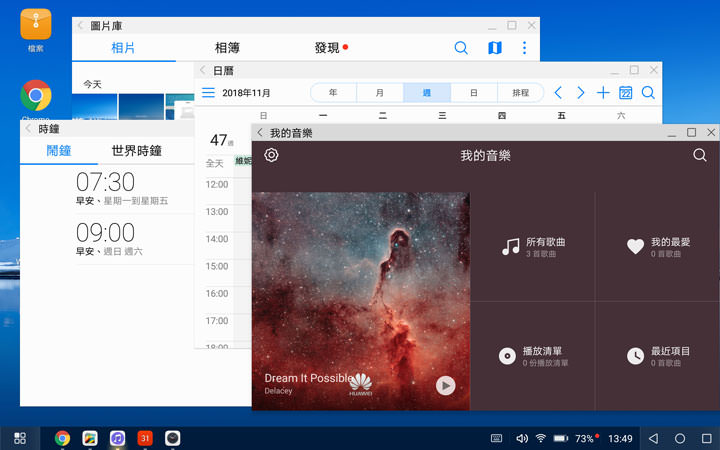Open the first photo thumbnail under 今天
Screen dimensions: 720x450
point(95,107)
